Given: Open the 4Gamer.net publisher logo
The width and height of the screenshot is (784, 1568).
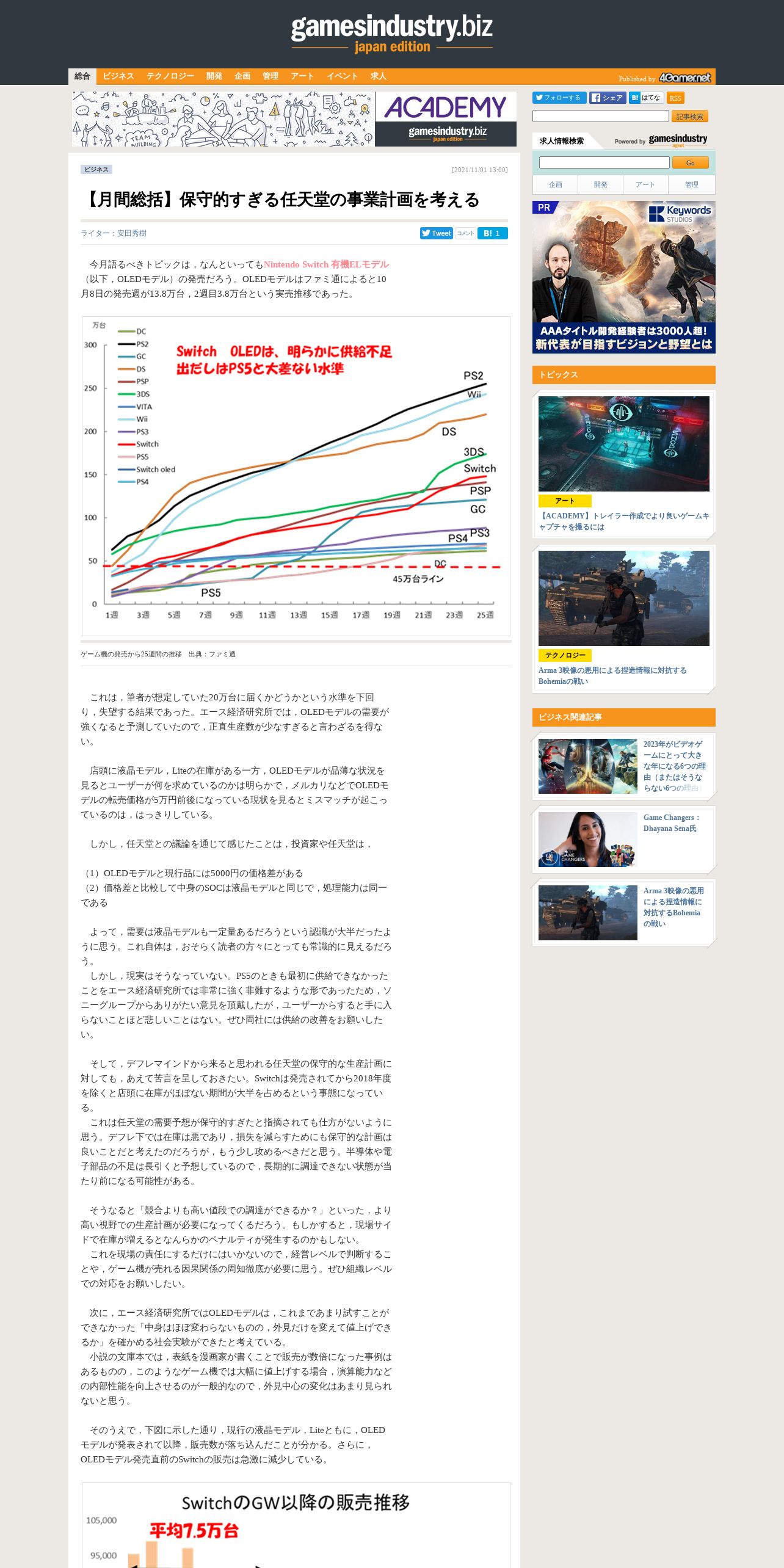Looking at the screenshot, I should coord(685,78).
